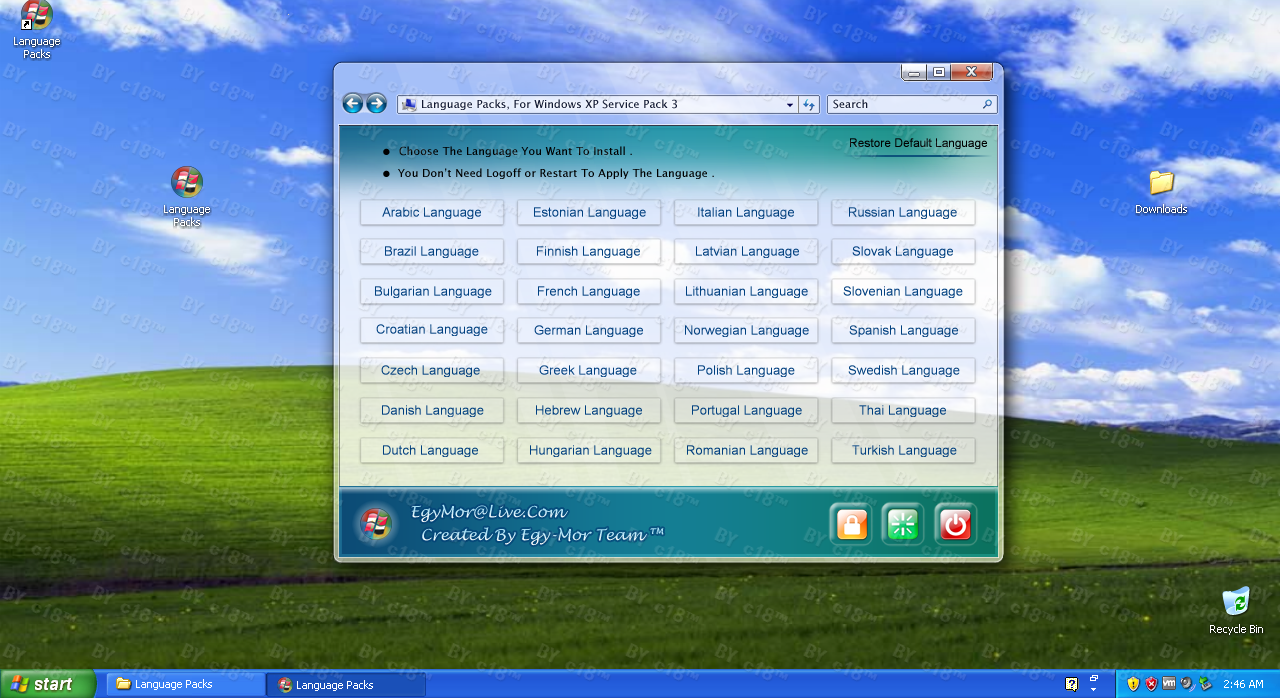Select the Recycle Bin desktop icon
Image resolution: width=1280 pixels, height=698 pixels.
(x=1236, y=610)
